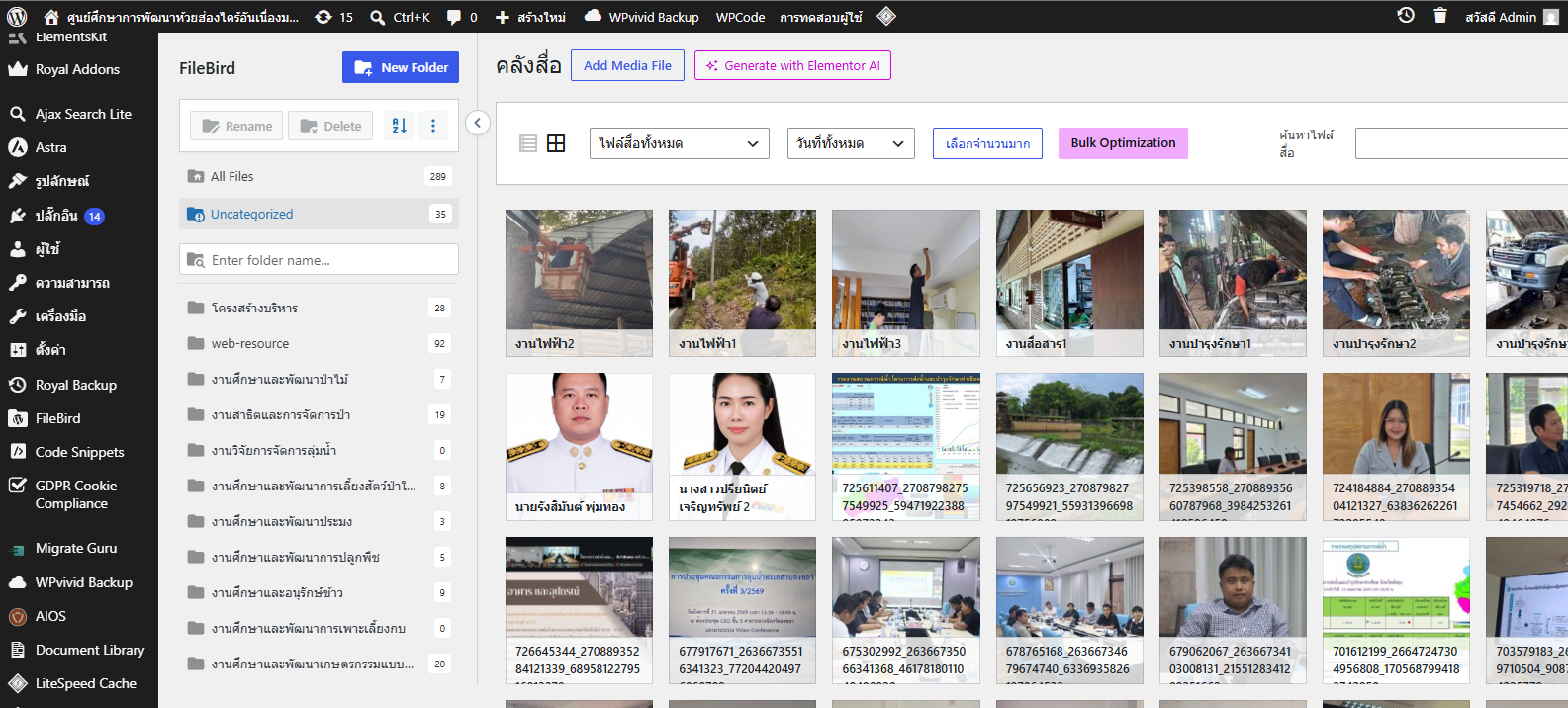Create a New Folder in FileBird

(401, 67)
